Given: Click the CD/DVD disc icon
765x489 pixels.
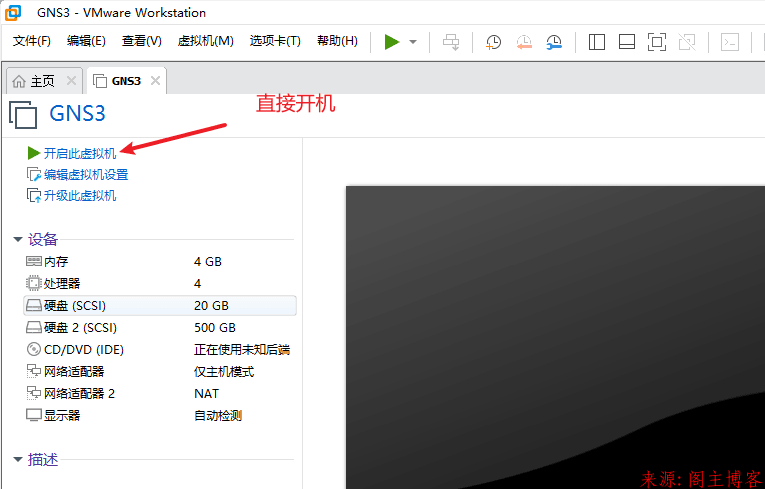Looking at the screenshot, I should click(x=34, y=349).
